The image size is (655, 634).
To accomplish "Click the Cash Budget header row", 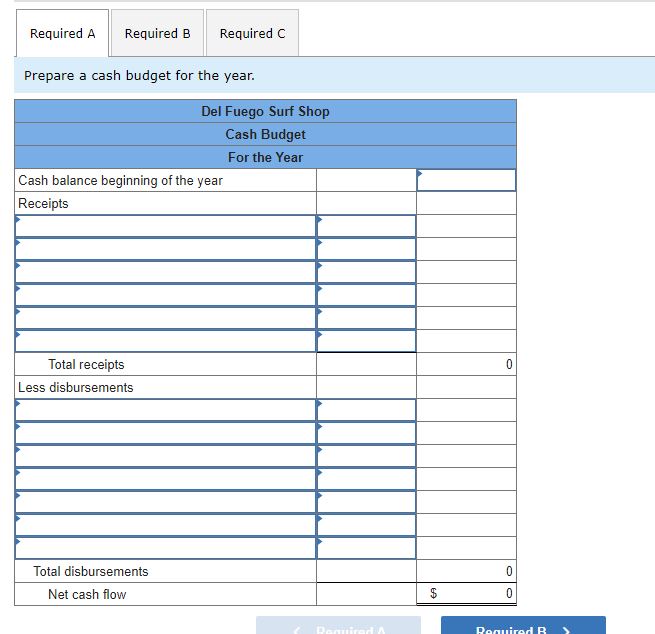I will click(x=265, y=134).
